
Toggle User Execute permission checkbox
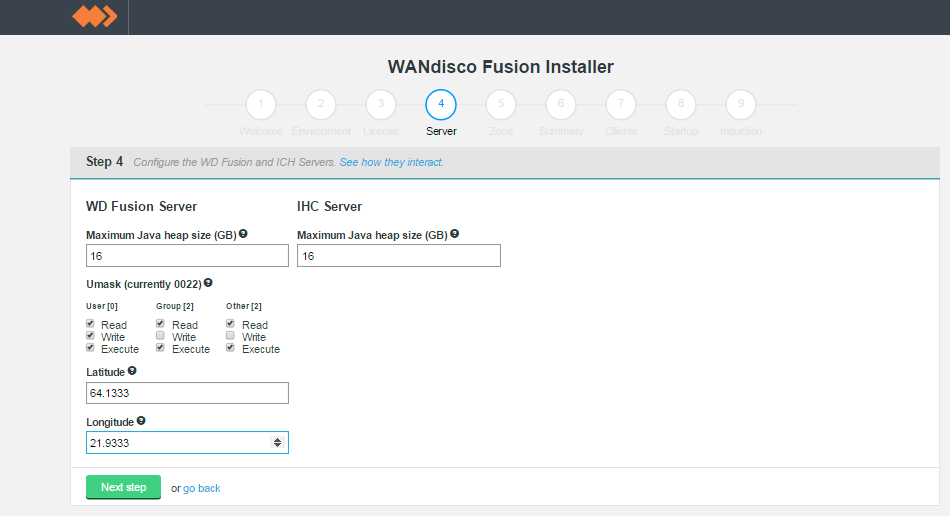[90, 348]
